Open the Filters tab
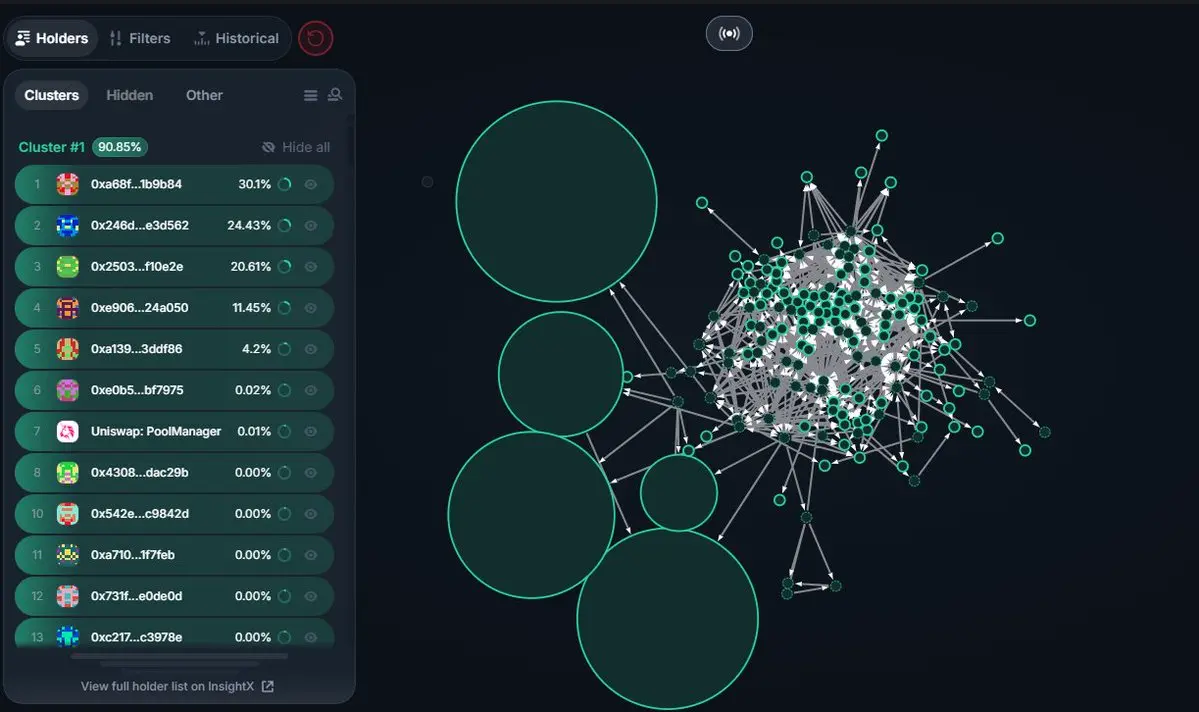The width and height of the screenshot is (1199, 712). pyautogui.click(x=140, y=38)
